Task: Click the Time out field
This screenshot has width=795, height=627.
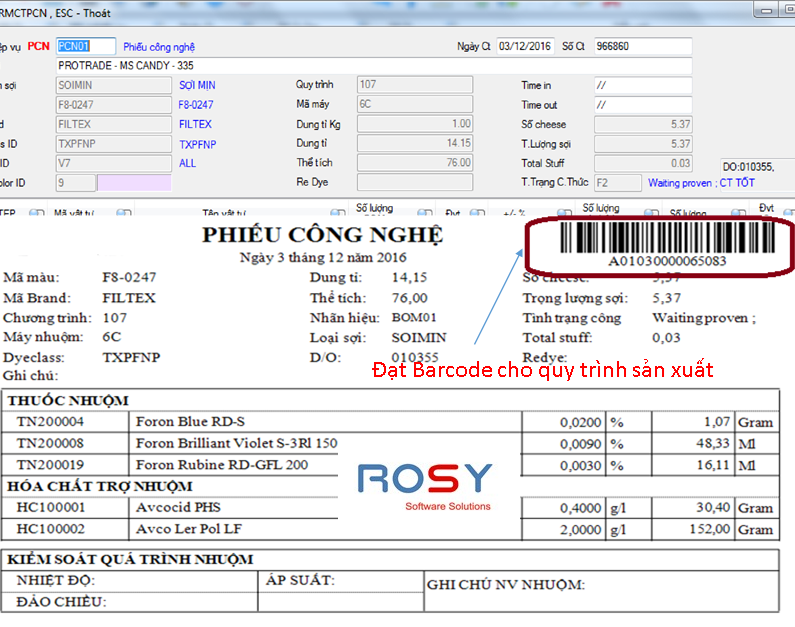Action: click(642, 105)
